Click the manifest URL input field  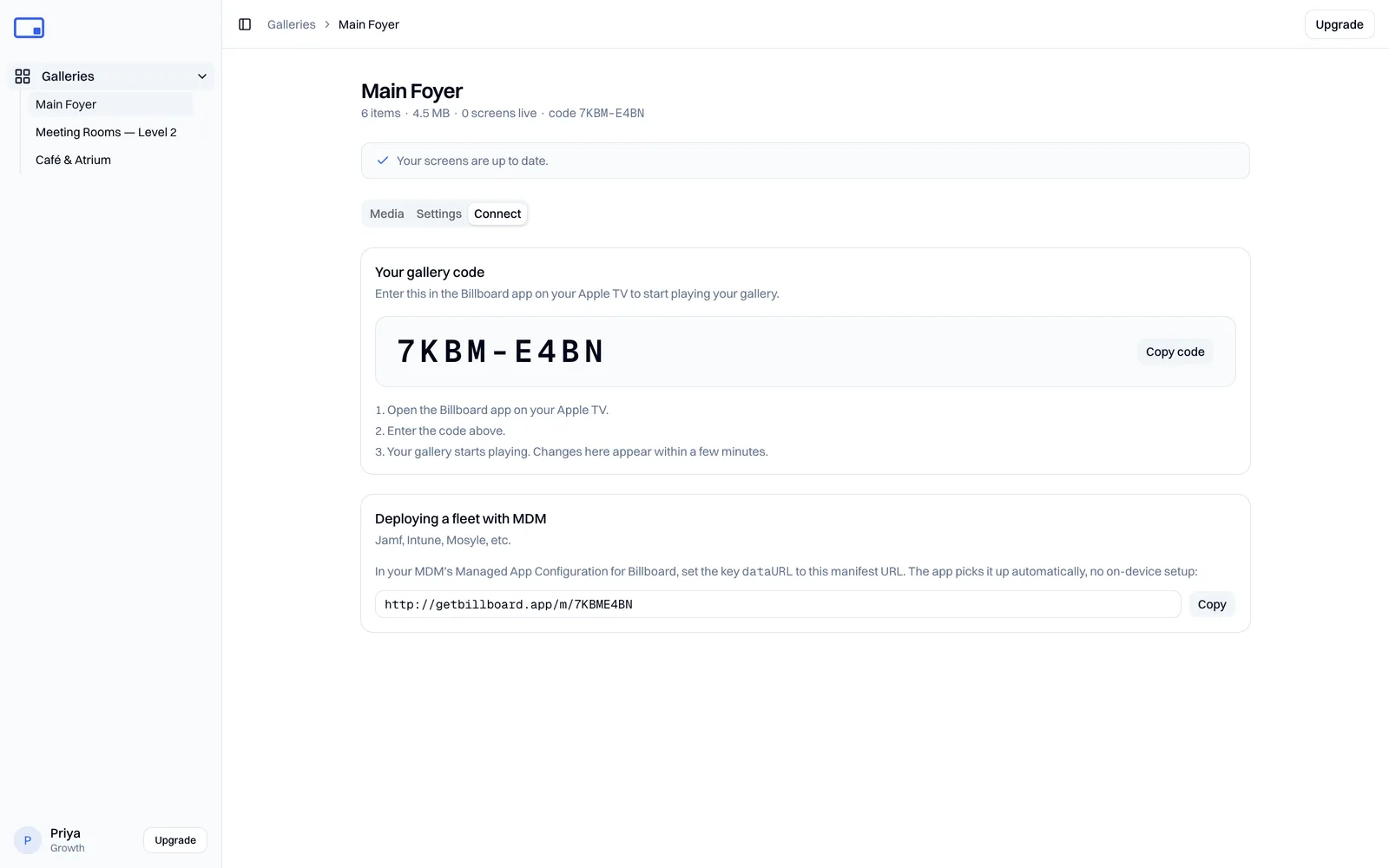778,604
